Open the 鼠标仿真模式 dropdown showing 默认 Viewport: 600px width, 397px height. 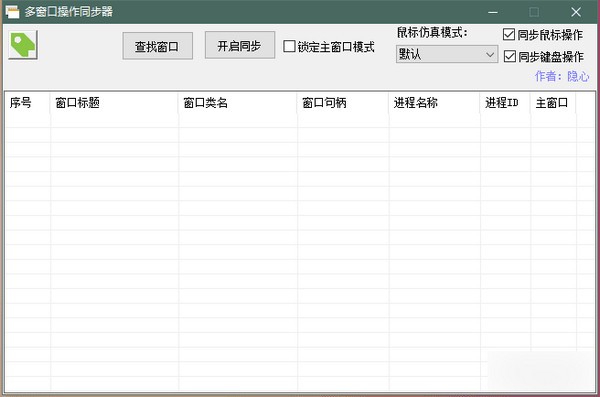point(447,54)
